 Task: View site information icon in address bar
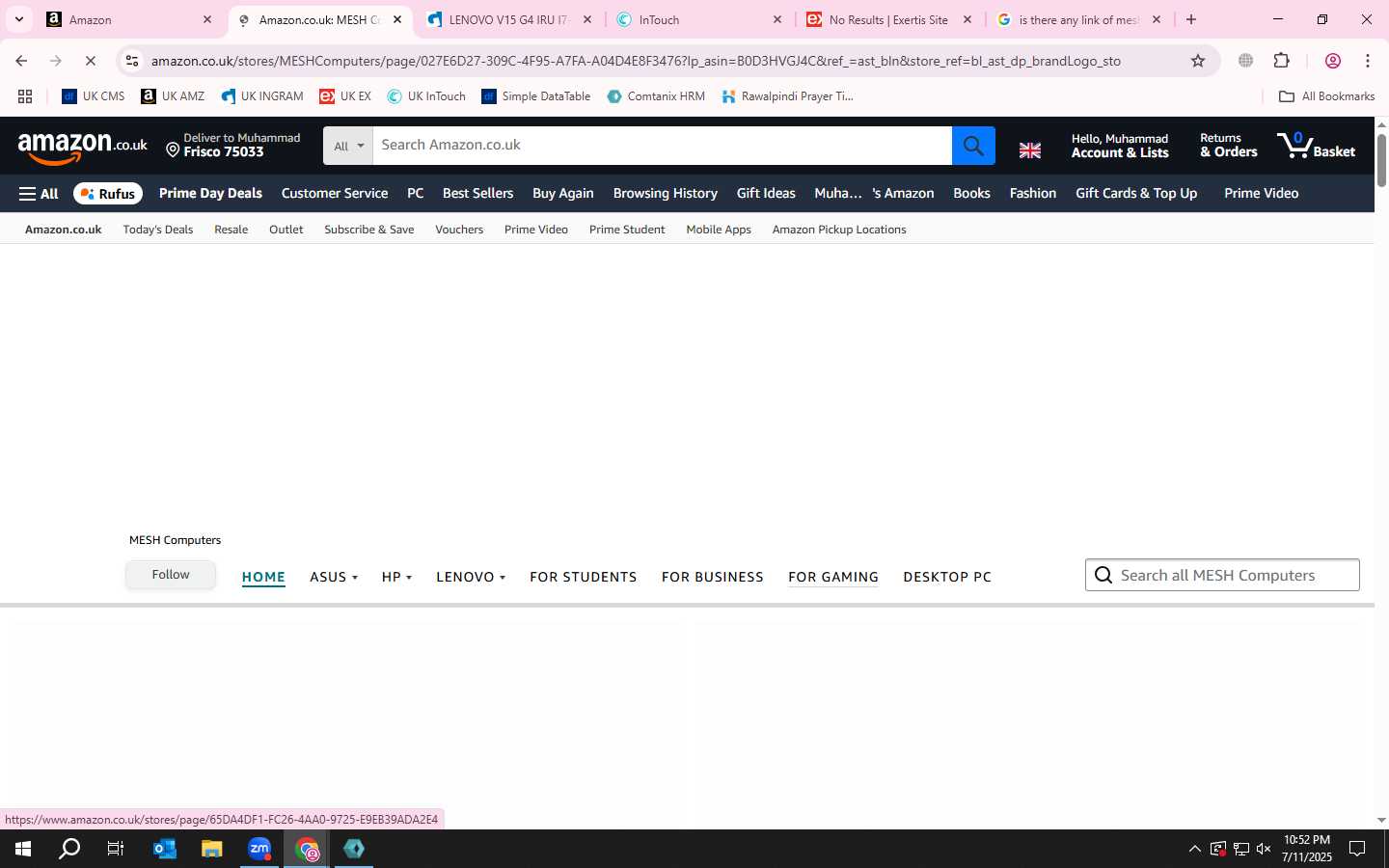pyautogui.click(x=132, y=61)
